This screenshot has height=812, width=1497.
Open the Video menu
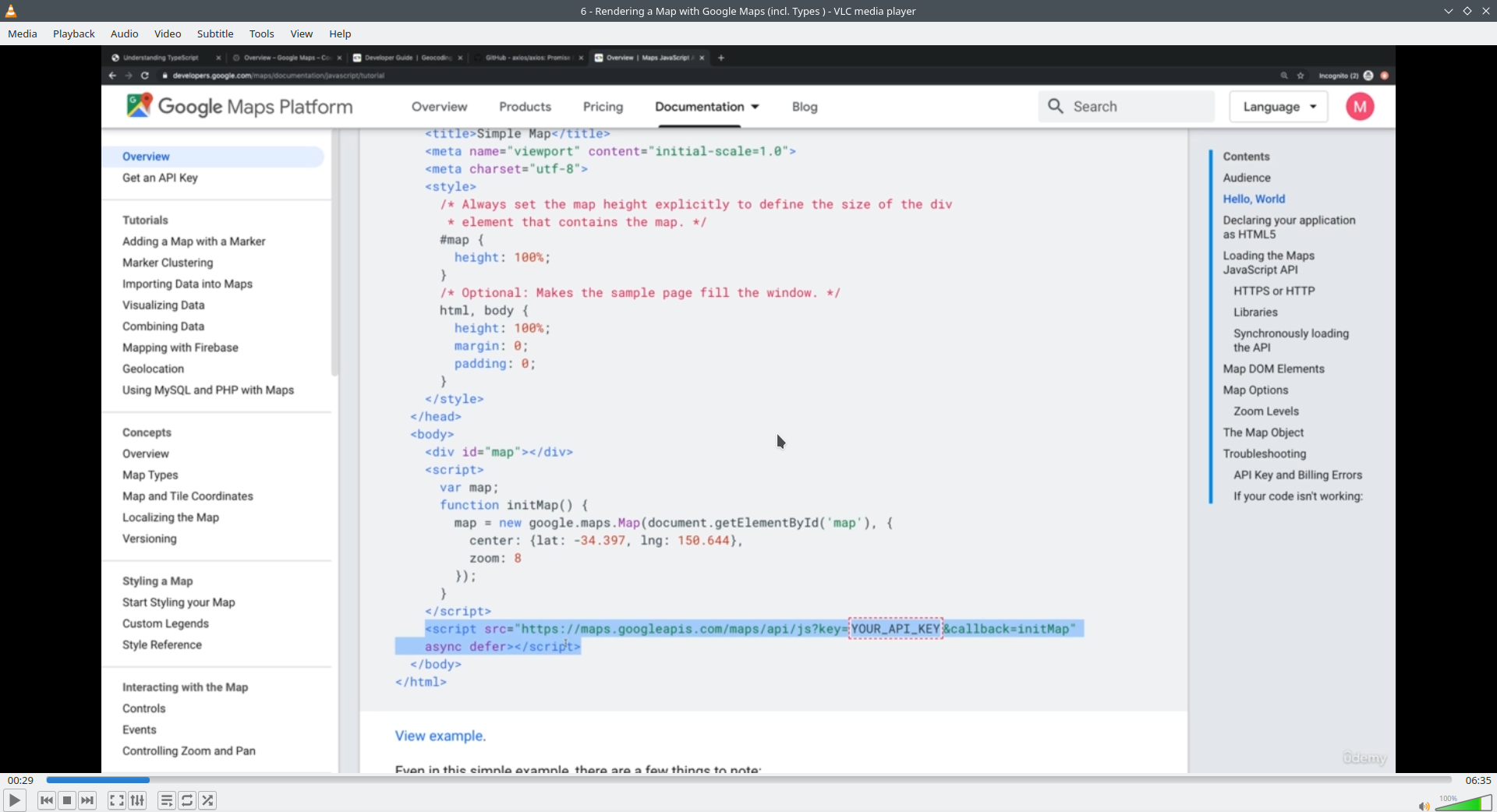[168, 34]
